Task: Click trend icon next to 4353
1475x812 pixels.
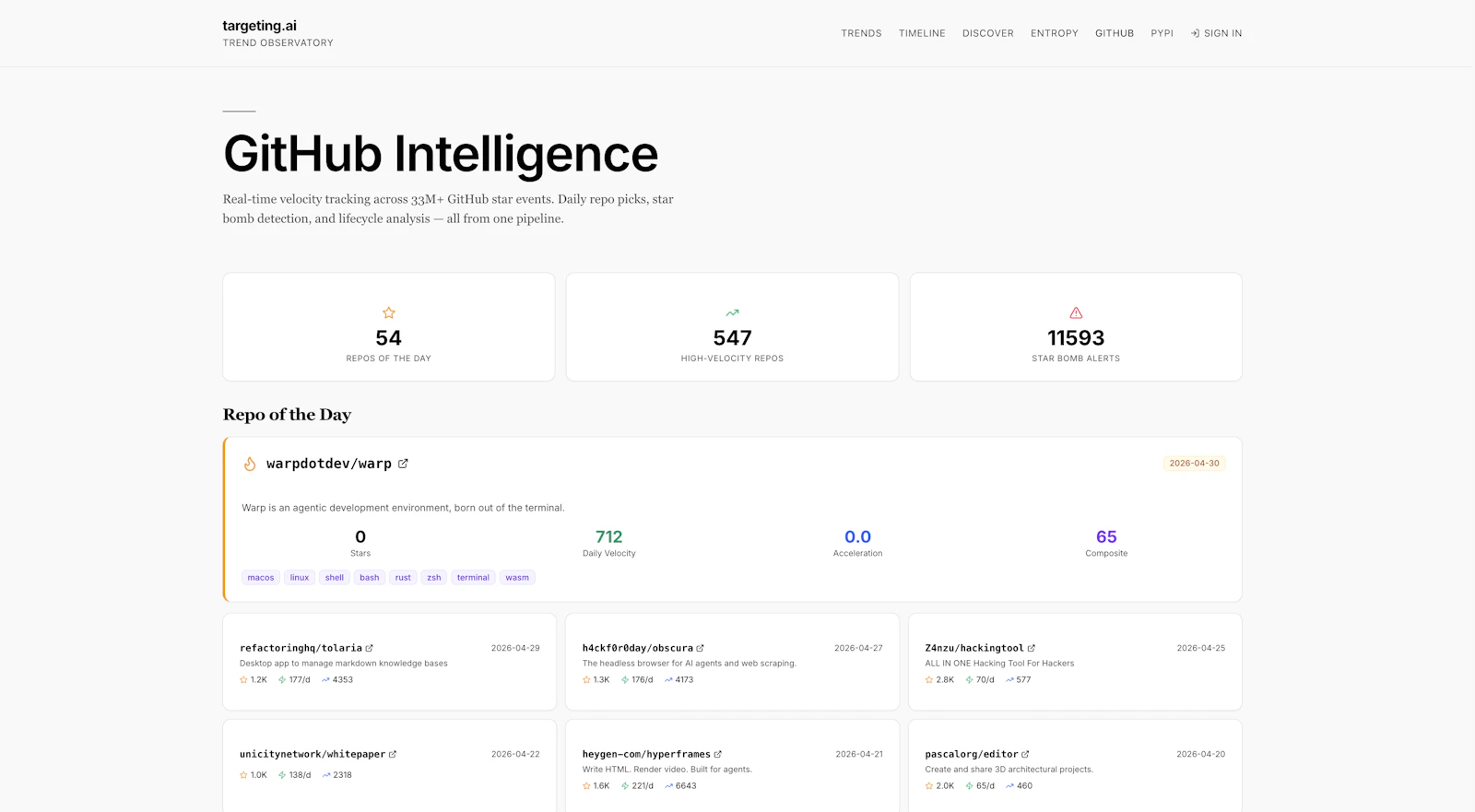Action: point(325,680)
